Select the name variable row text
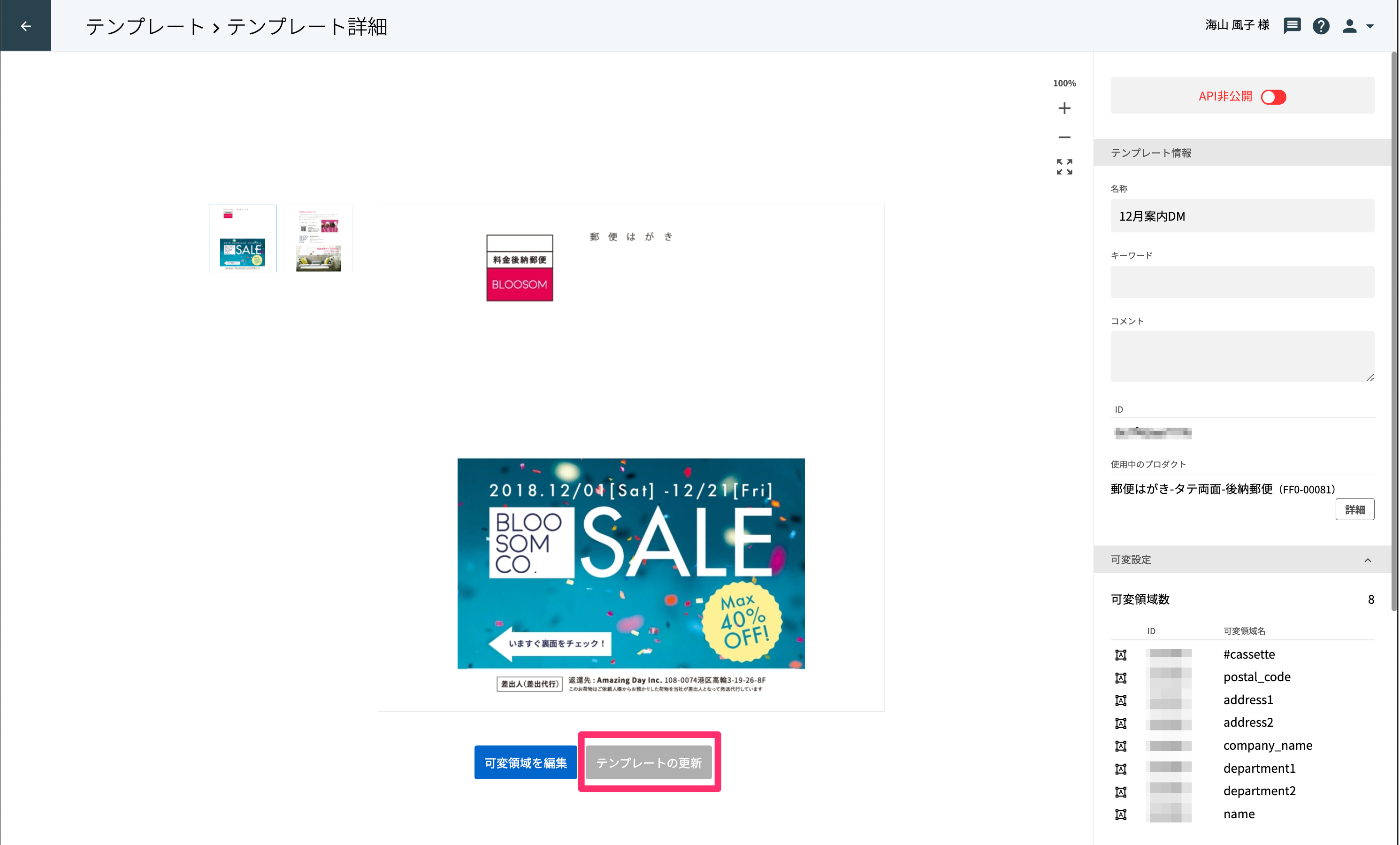Viewport: 1400px width, 845px height. [1239, 814]
